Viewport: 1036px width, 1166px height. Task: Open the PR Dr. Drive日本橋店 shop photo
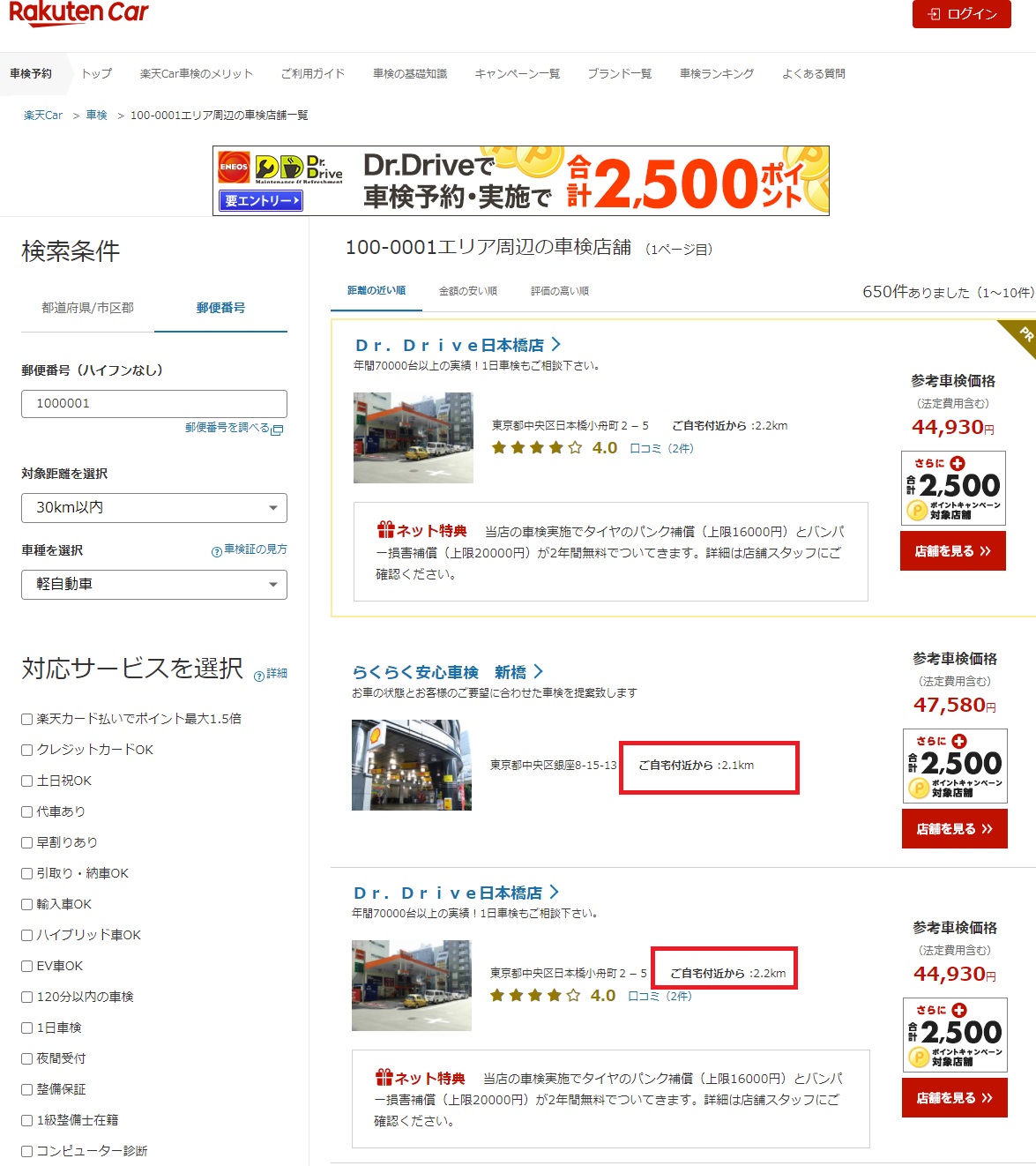[414, 437]
